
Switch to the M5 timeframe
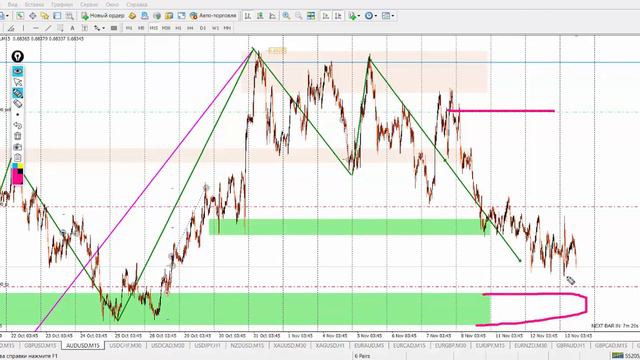coord(141,28)
